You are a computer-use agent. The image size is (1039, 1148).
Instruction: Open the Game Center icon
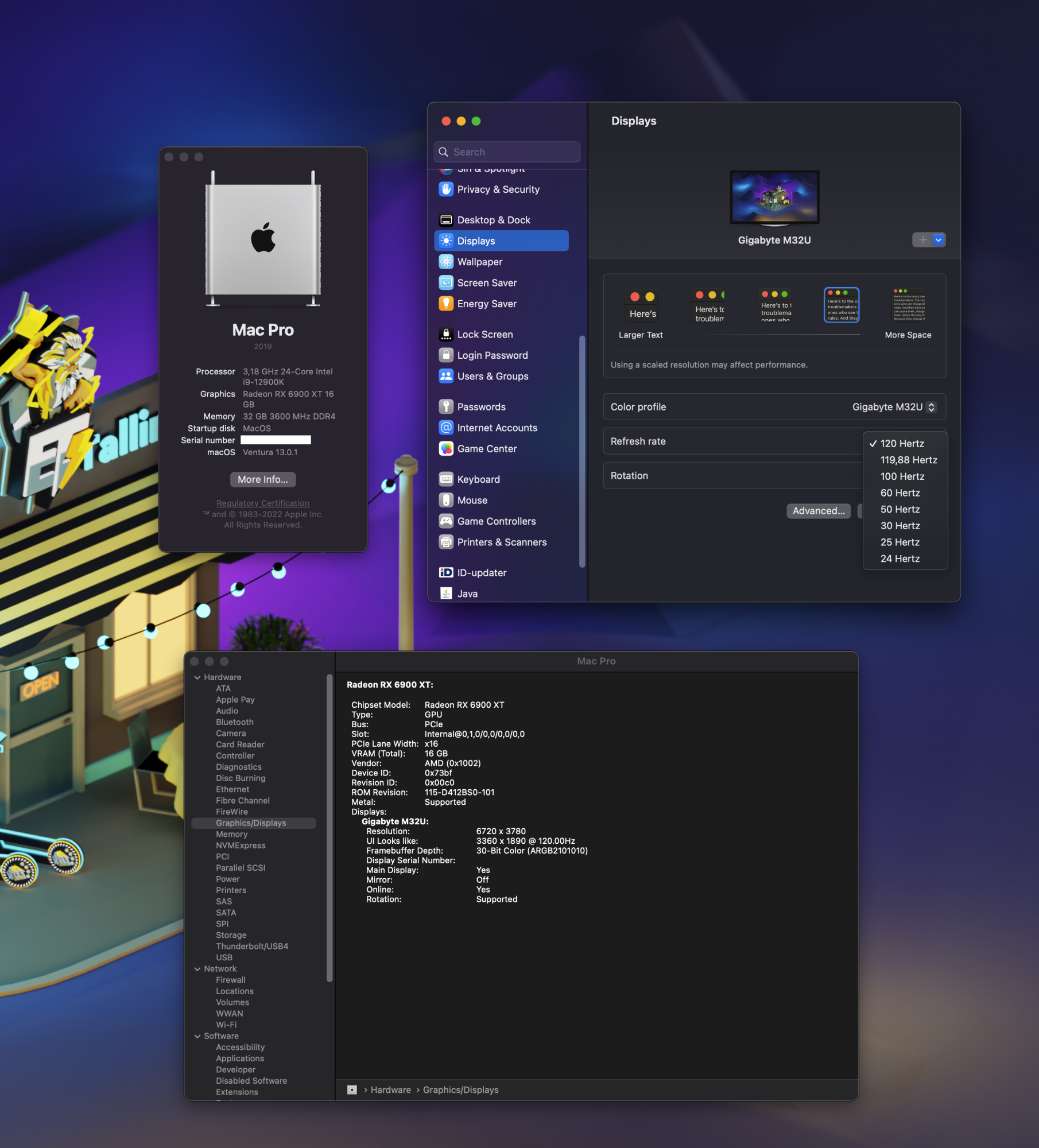(446, 449)
